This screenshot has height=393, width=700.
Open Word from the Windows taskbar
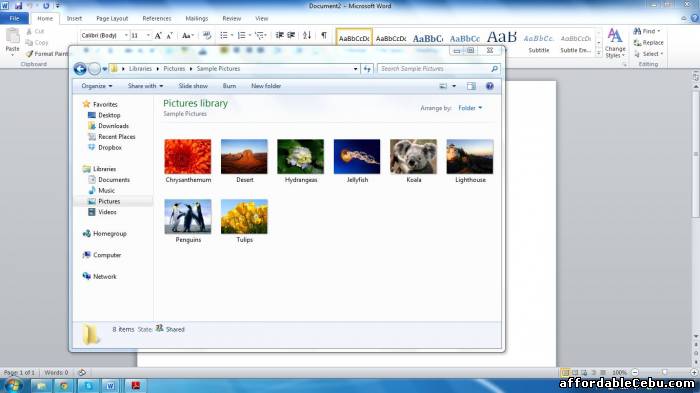pyautogui.click(x=110, y=385)
